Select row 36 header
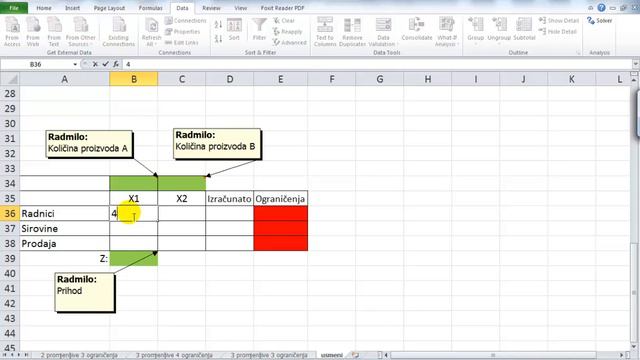 click(x=10, y=213)
